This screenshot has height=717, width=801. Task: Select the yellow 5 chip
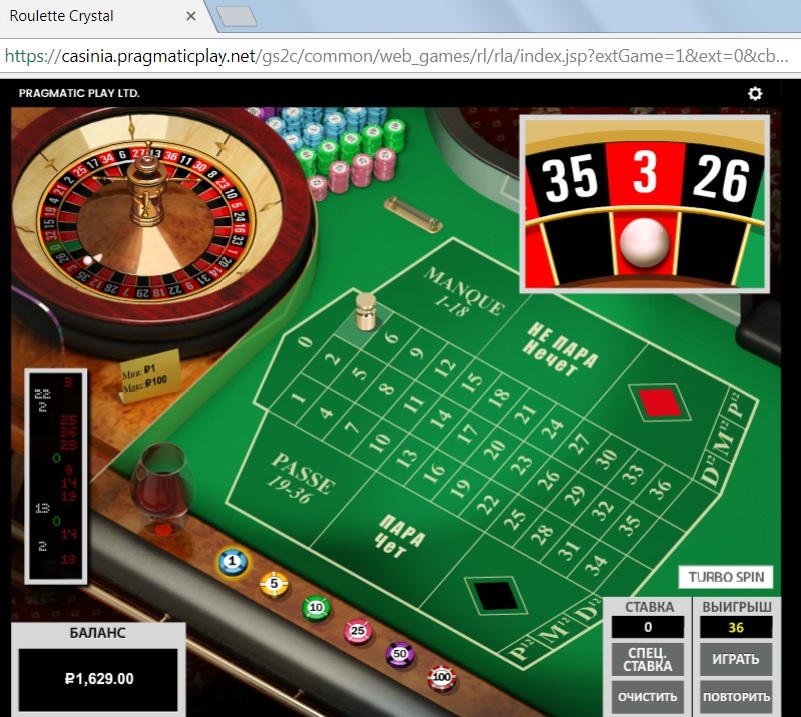click(x=274, y=584)
